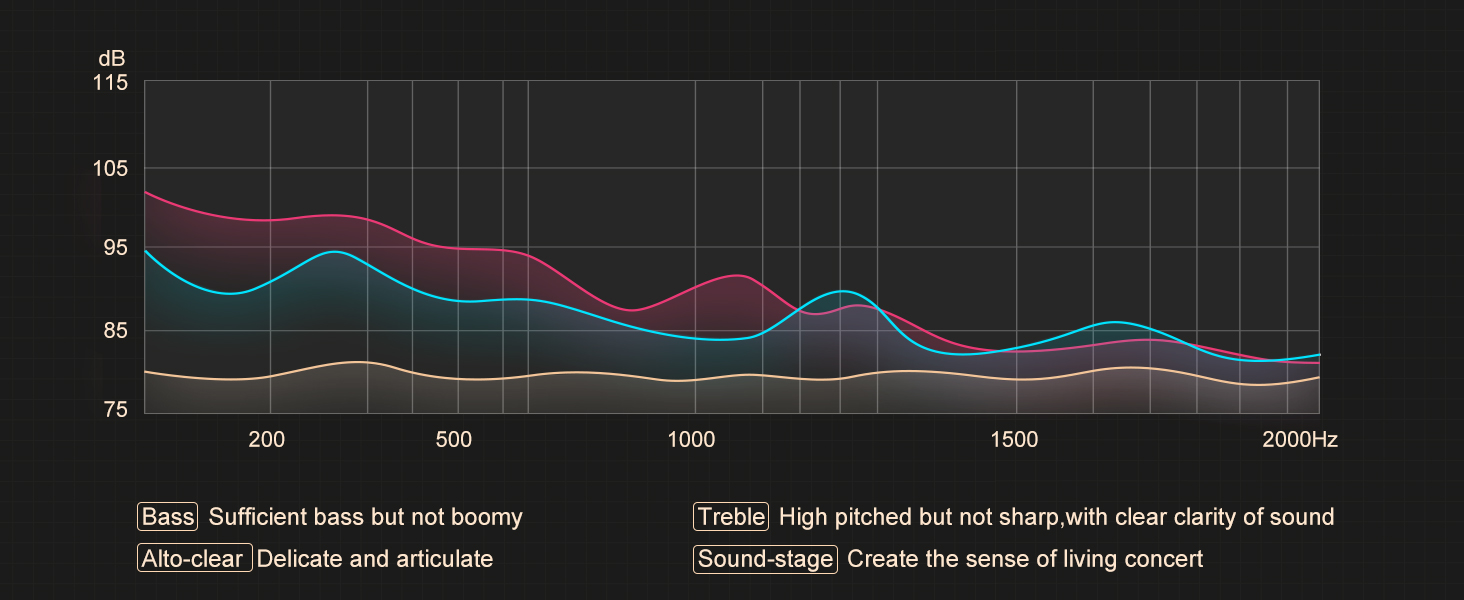The width and height of the screenshot is (1464, 600).
Task: Select the 1000 frequency axis label
Action: [x=692, y=440]
